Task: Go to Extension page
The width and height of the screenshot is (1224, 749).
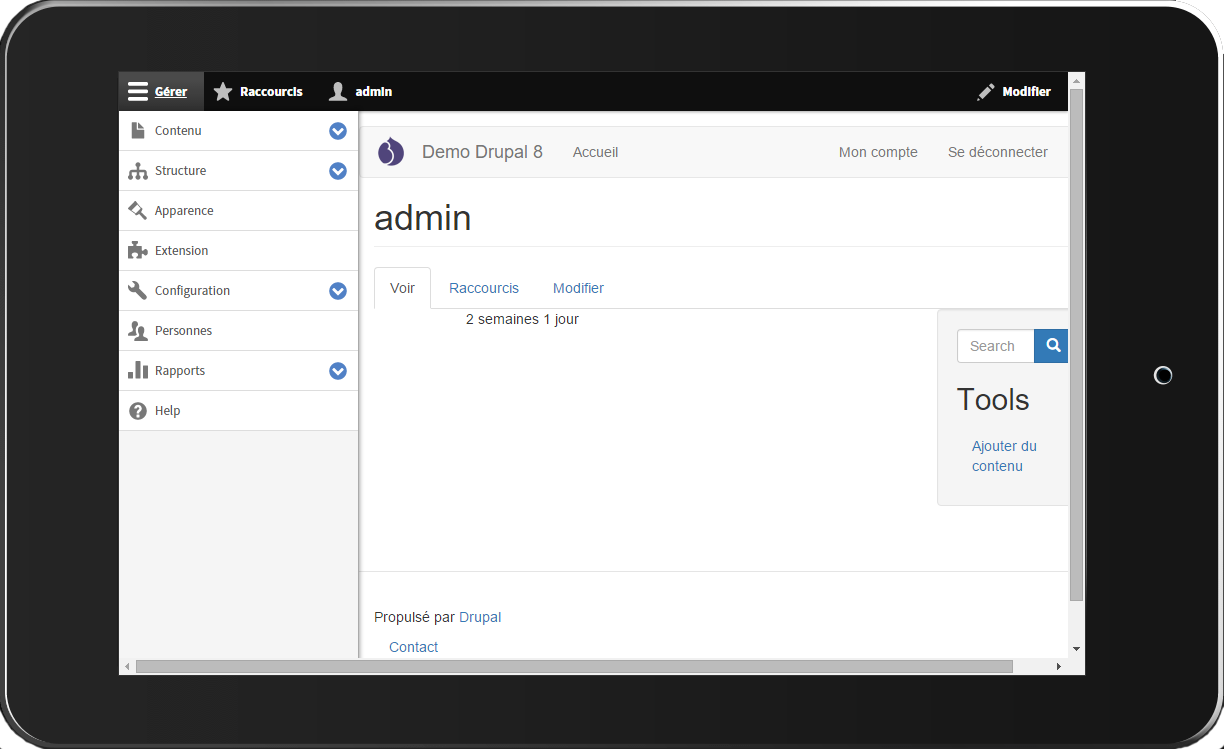Action: click(181, 251)
